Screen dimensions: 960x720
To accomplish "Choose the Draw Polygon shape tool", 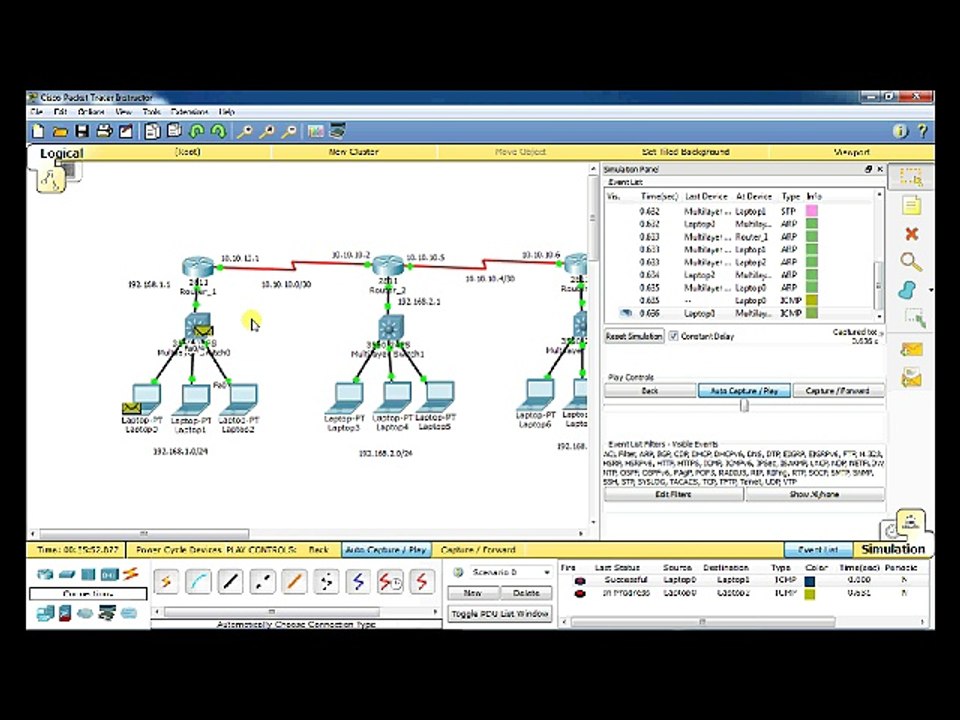I will point(909,290).
